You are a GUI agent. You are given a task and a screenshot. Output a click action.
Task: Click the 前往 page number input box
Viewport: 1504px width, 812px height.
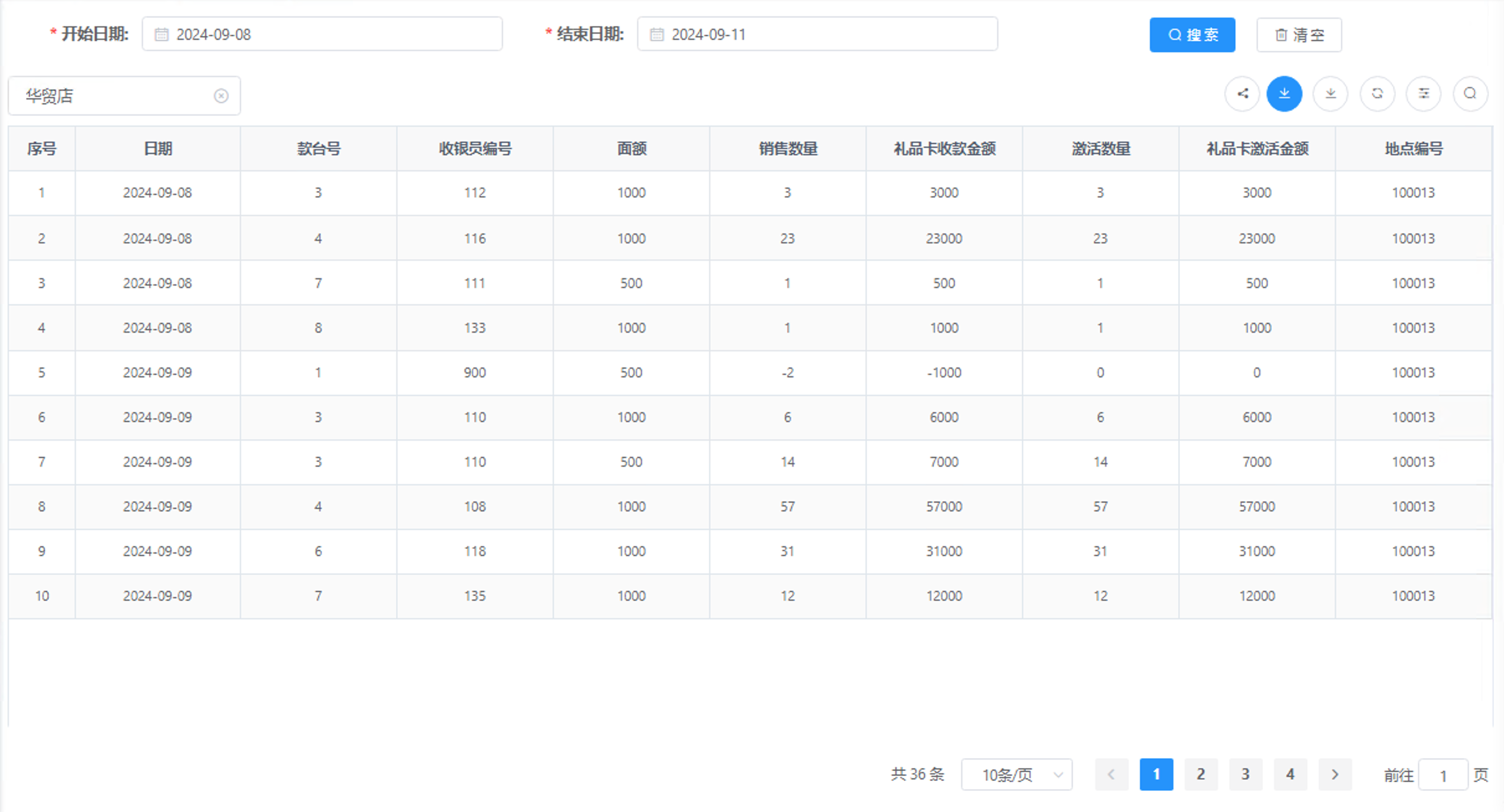coord(1443,775)
